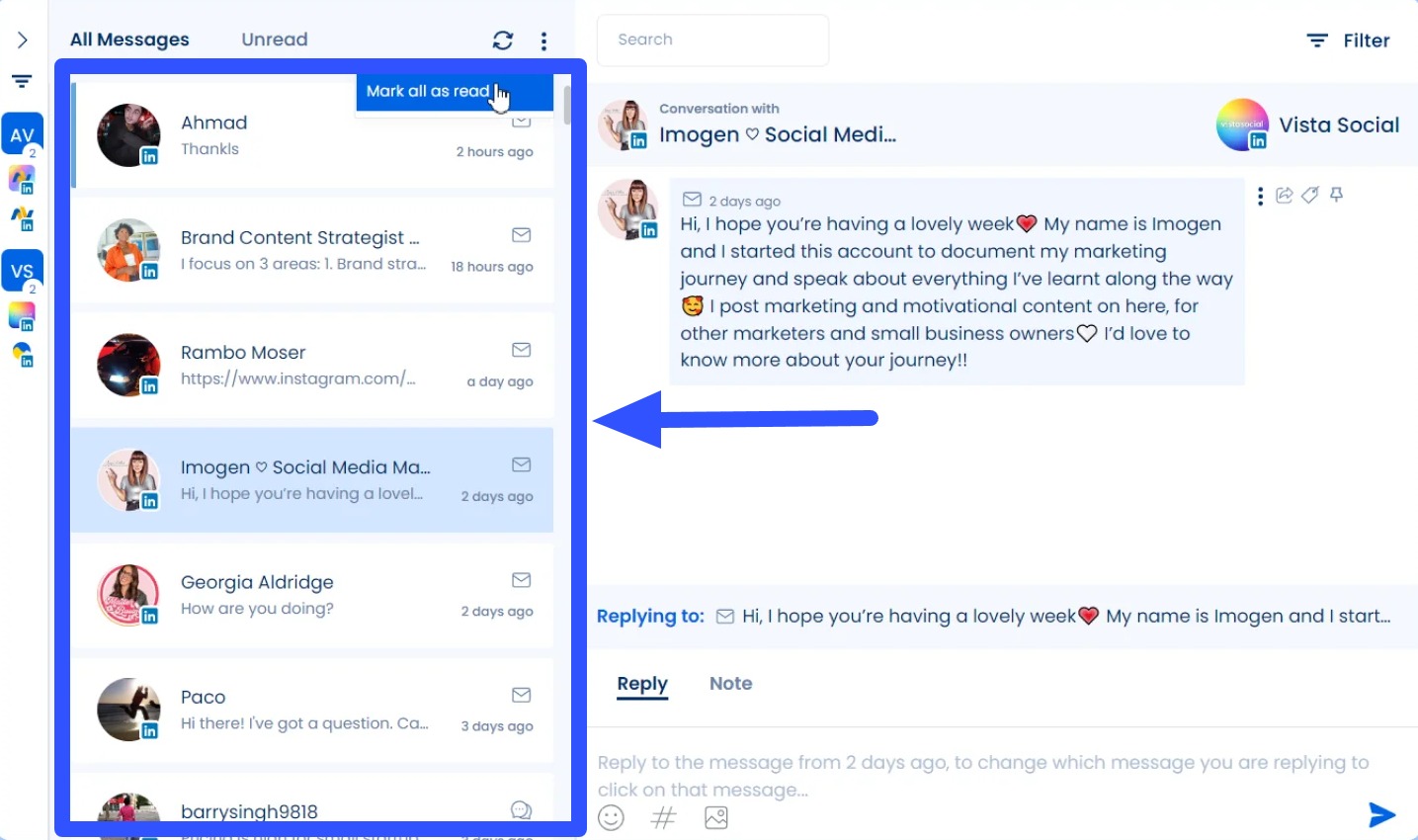Open the Filter panel
The width and height of the screenshot is (1418, 840).
1348,41
